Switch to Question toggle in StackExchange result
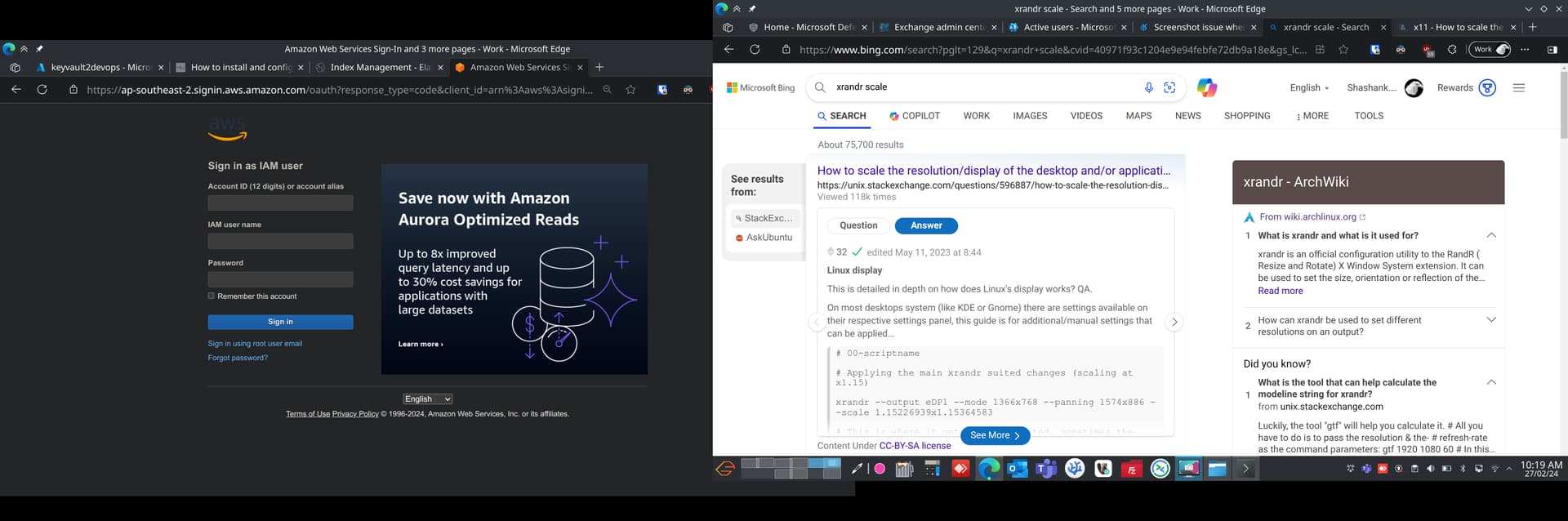The width and height of the screenshot is (1568, 521). pyautogui.click(x=858, y=225)
